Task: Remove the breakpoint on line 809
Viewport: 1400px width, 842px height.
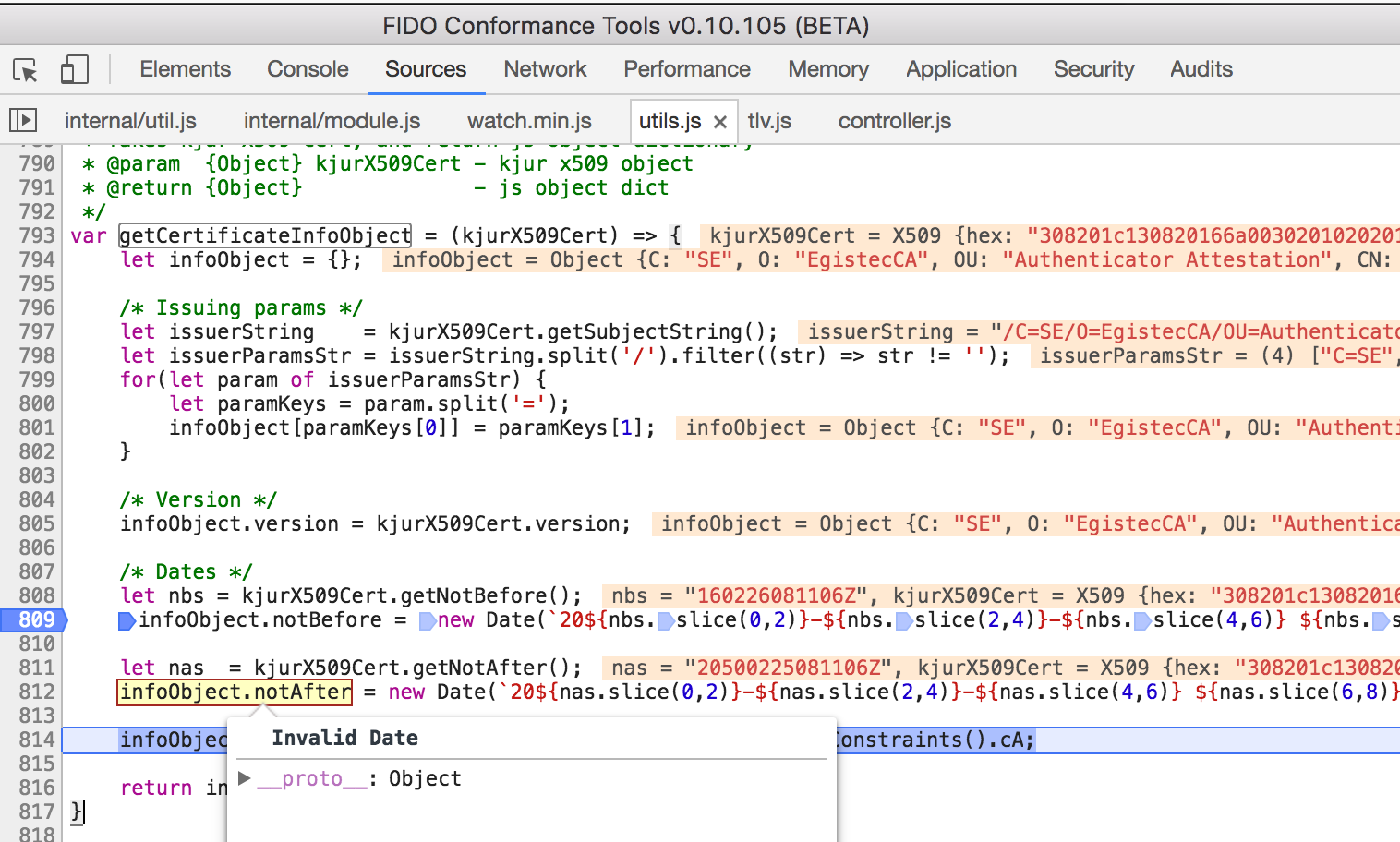Action: [35, 619]
